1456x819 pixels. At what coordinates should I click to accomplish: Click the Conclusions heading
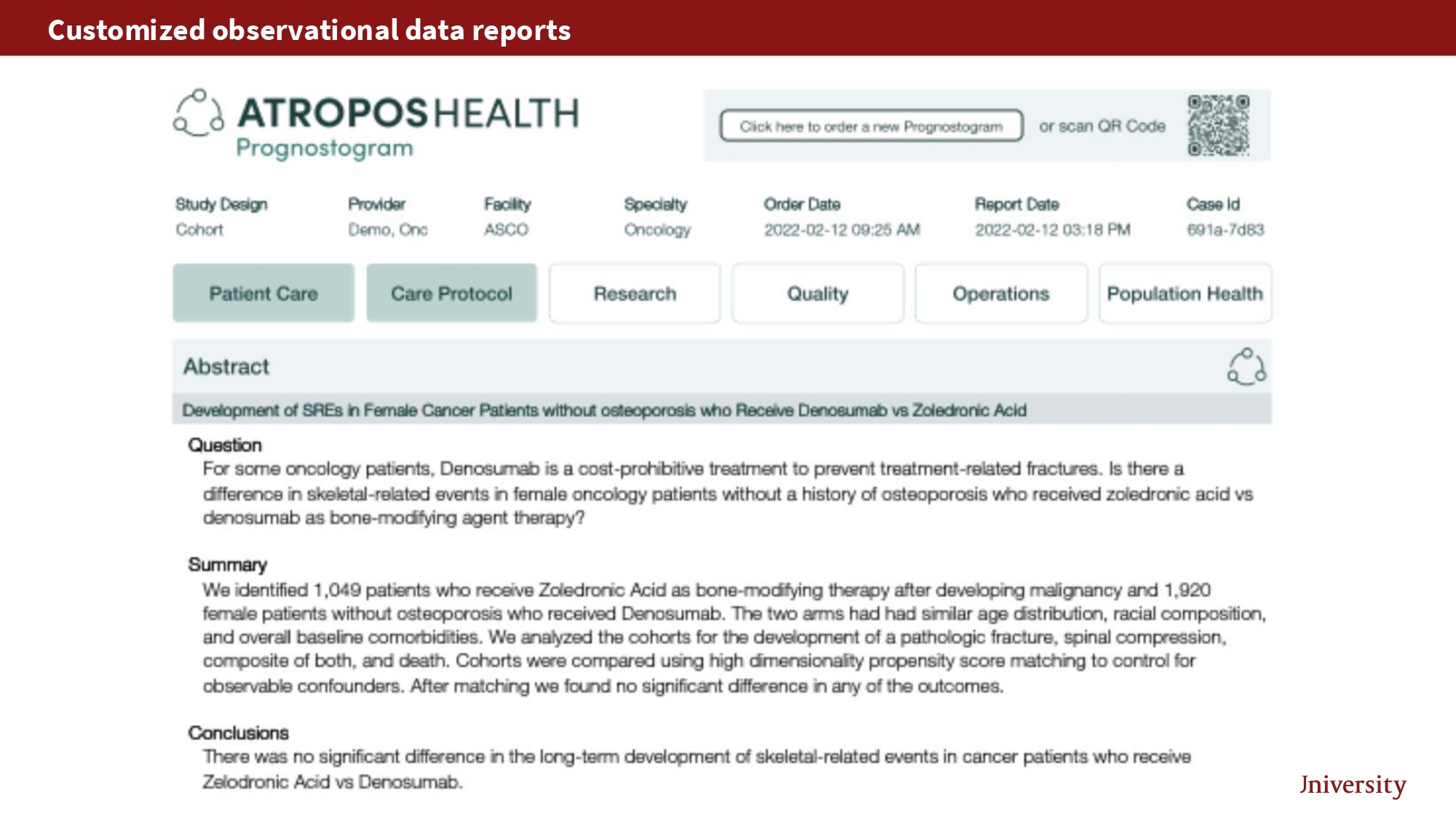pos(239,732)
